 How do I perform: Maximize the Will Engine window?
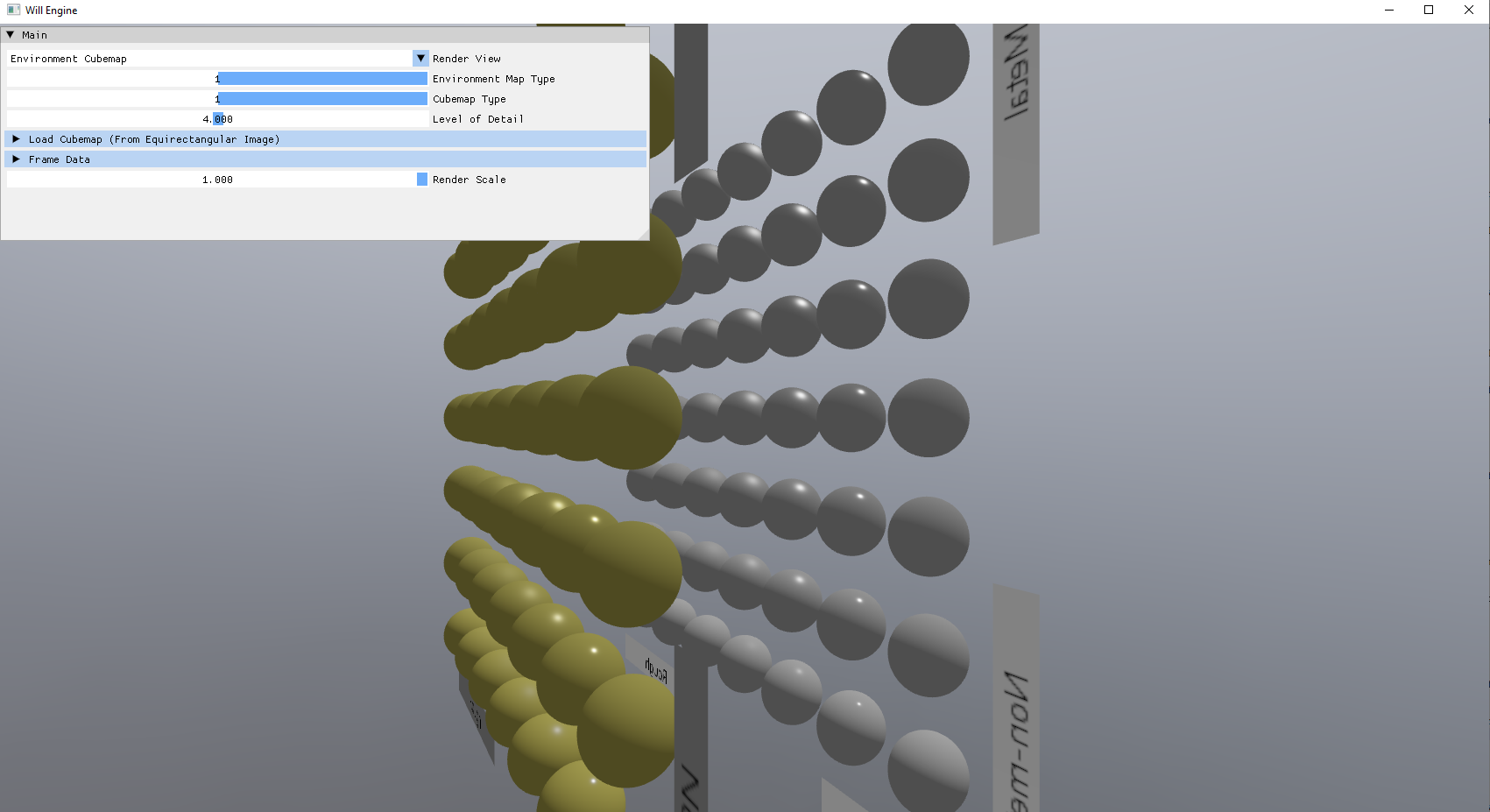point(1429,11)
